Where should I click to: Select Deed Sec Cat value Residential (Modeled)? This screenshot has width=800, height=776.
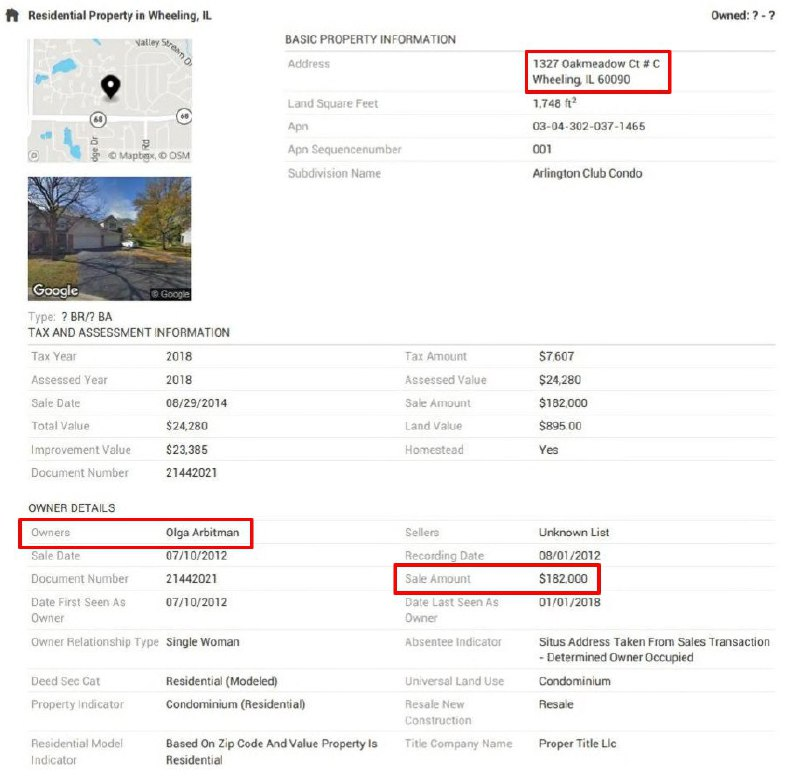click(x=221, y=682)
